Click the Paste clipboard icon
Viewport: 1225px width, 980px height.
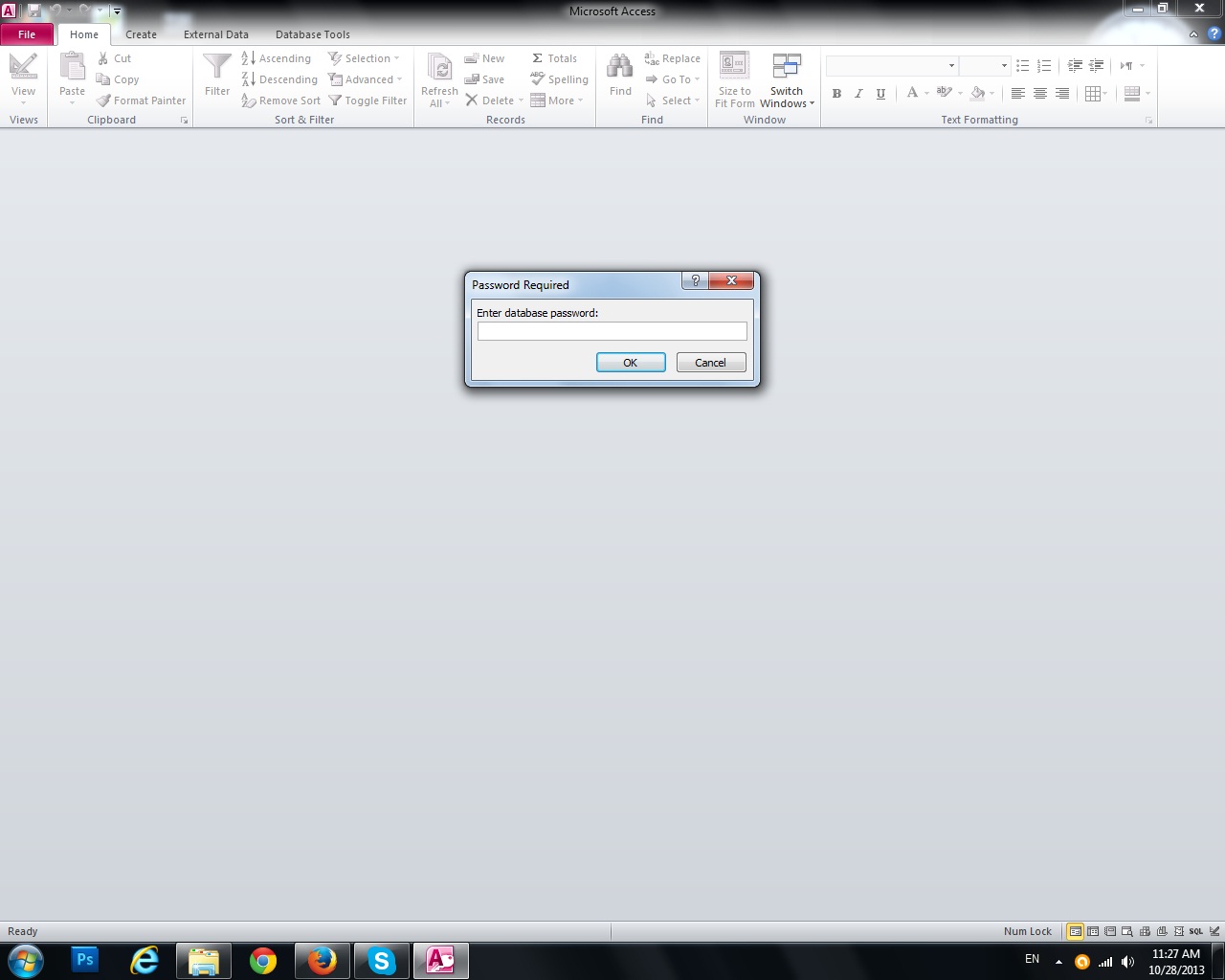(x=72, y=68)
